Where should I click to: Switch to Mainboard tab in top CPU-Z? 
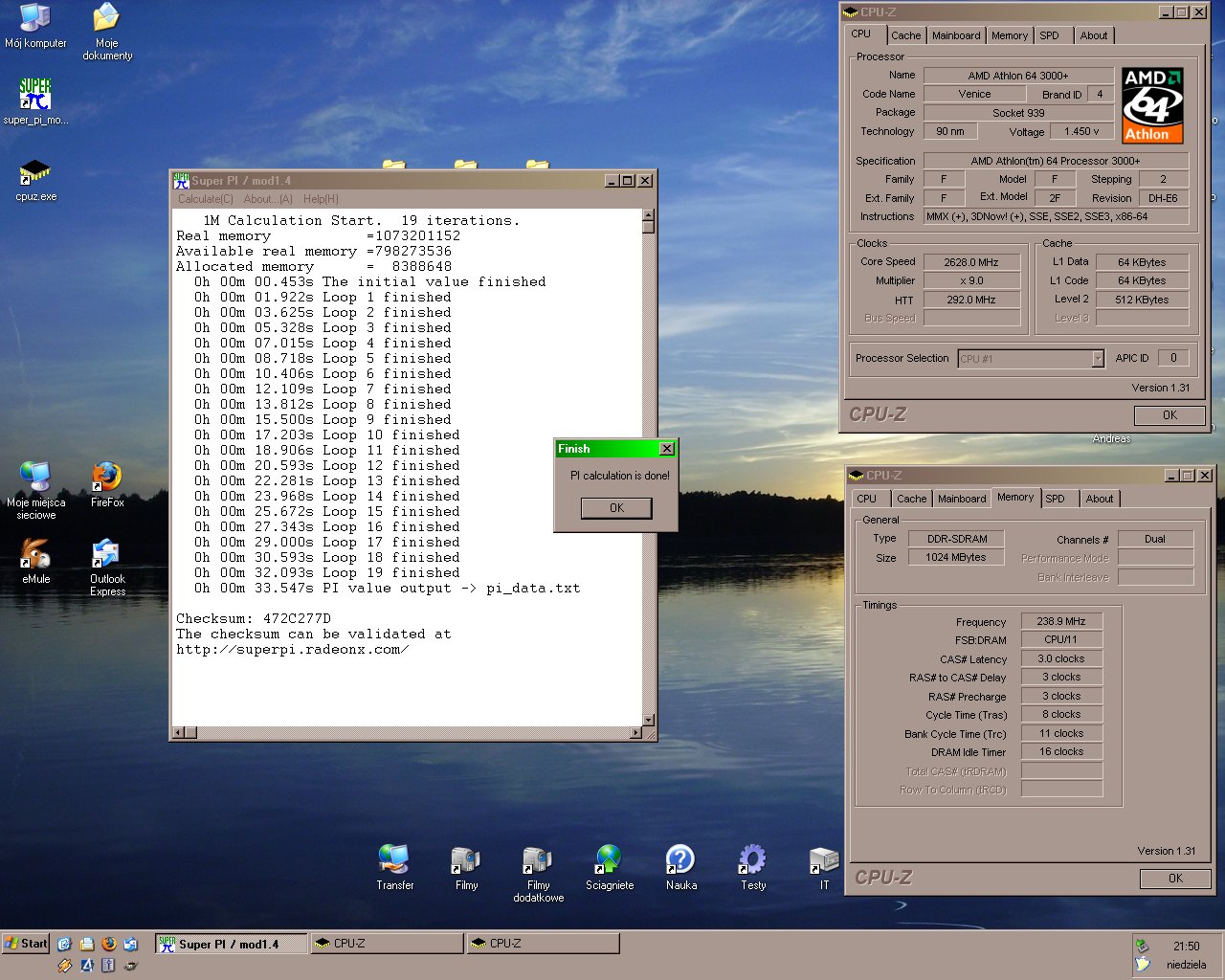[x=956, y=35]
